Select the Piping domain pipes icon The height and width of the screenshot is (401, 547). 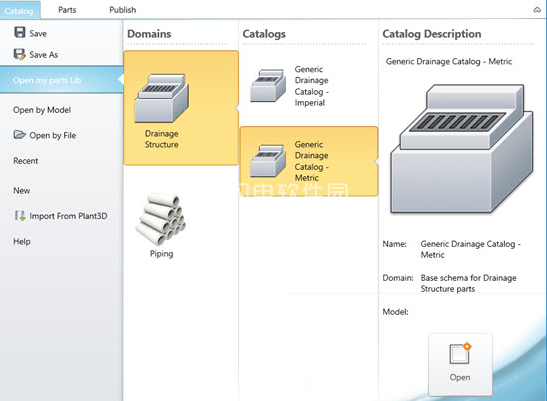[161, 219]
